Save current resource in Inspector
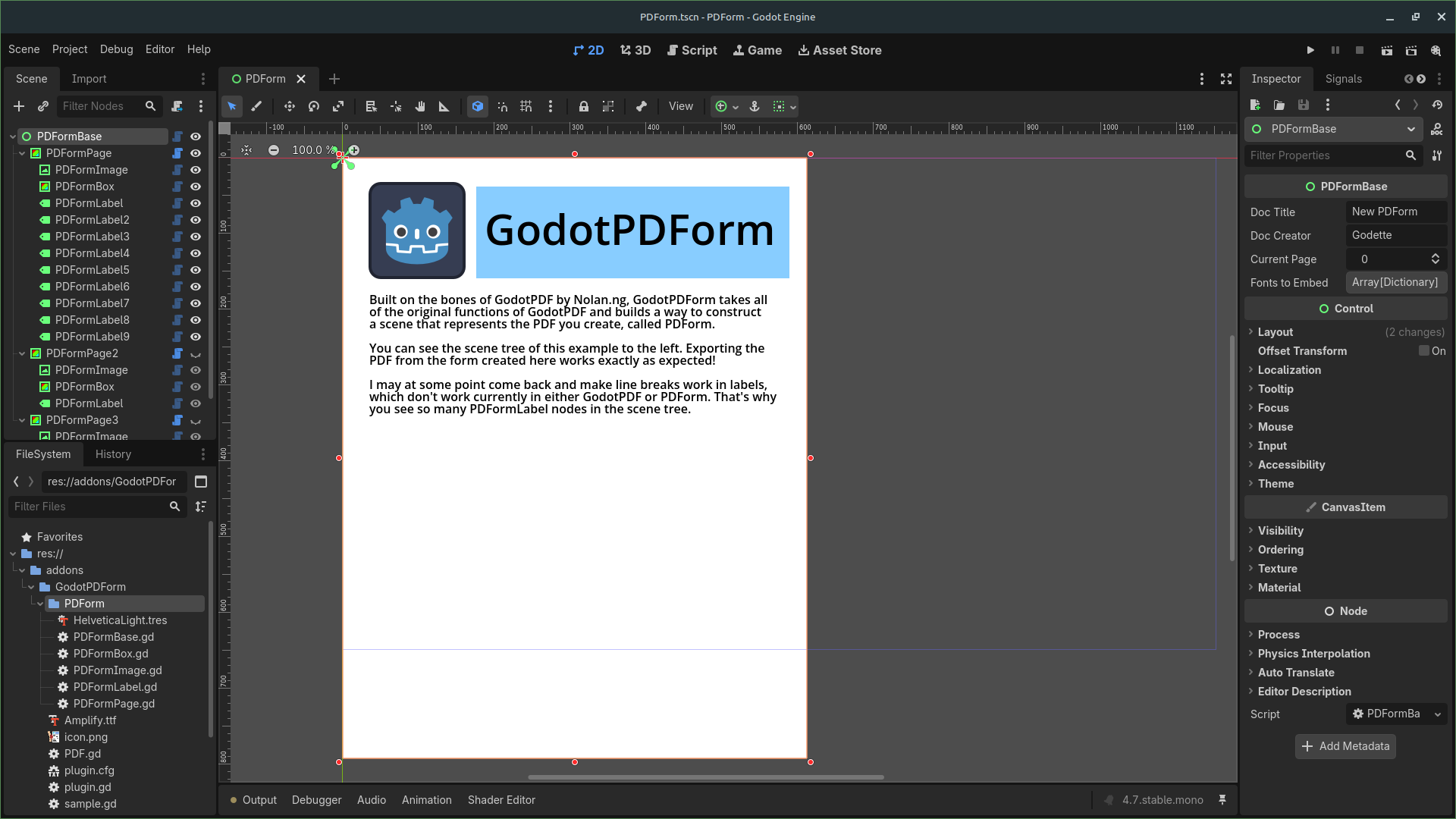The height and width of the screenshot is (819, 1456). tap(1304, 105)
